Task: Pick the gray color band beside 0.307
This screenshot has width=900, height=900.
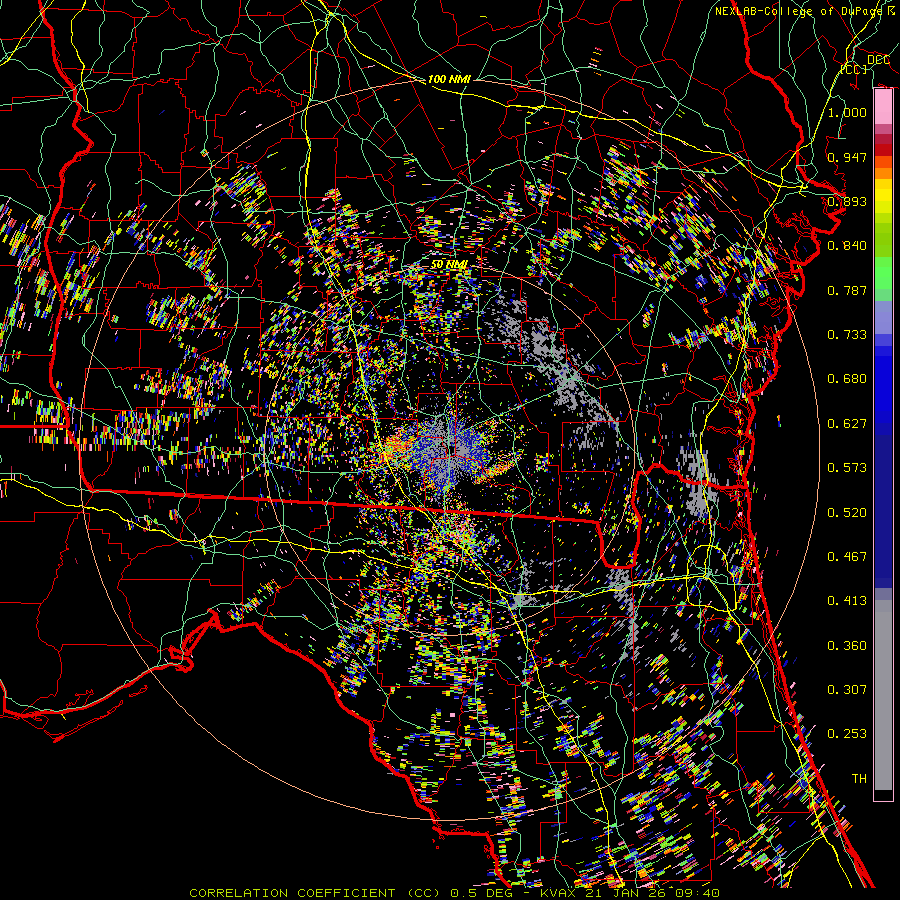Action: 883,695
